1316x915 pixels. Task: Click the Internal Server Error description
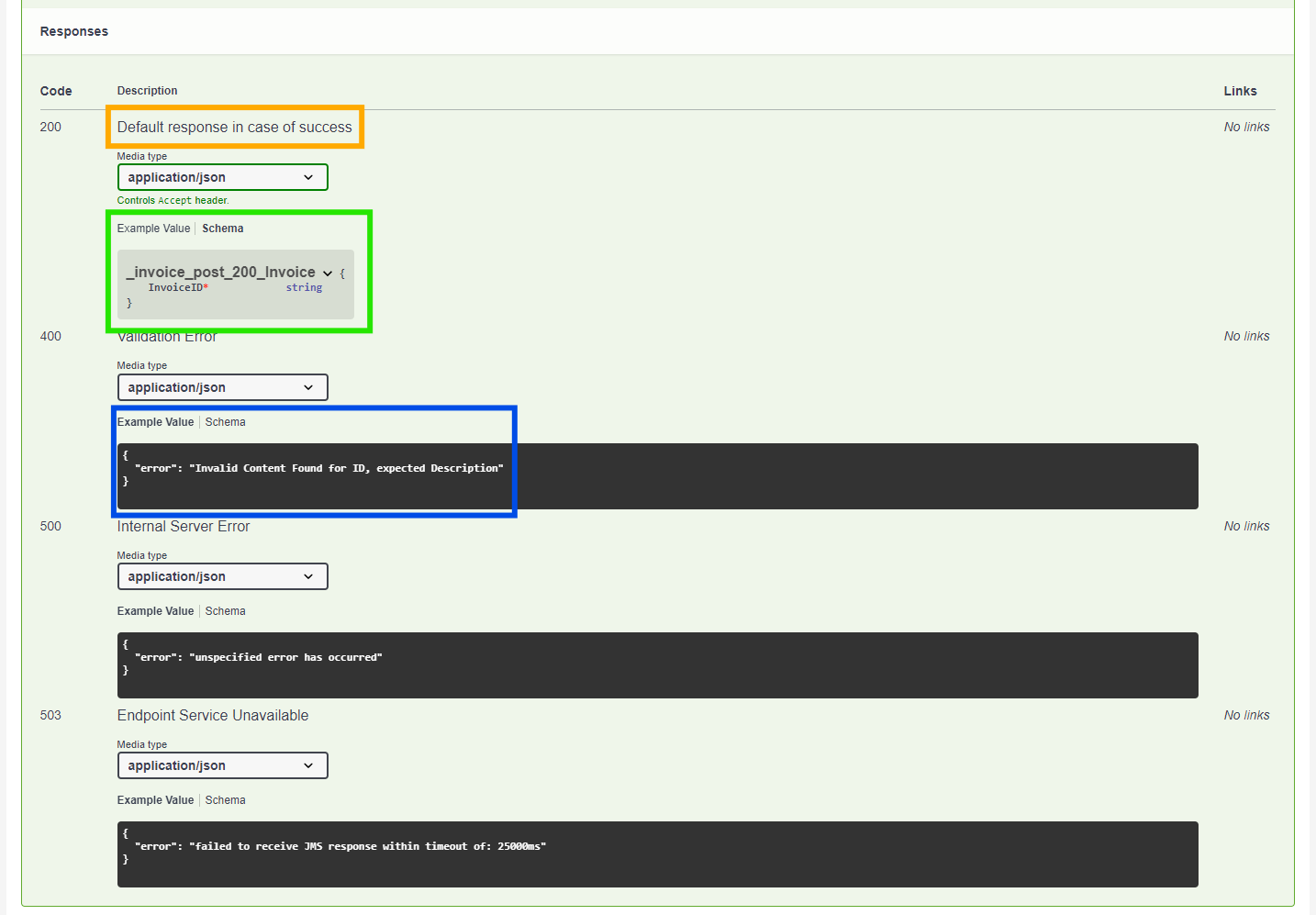(183, 526)
